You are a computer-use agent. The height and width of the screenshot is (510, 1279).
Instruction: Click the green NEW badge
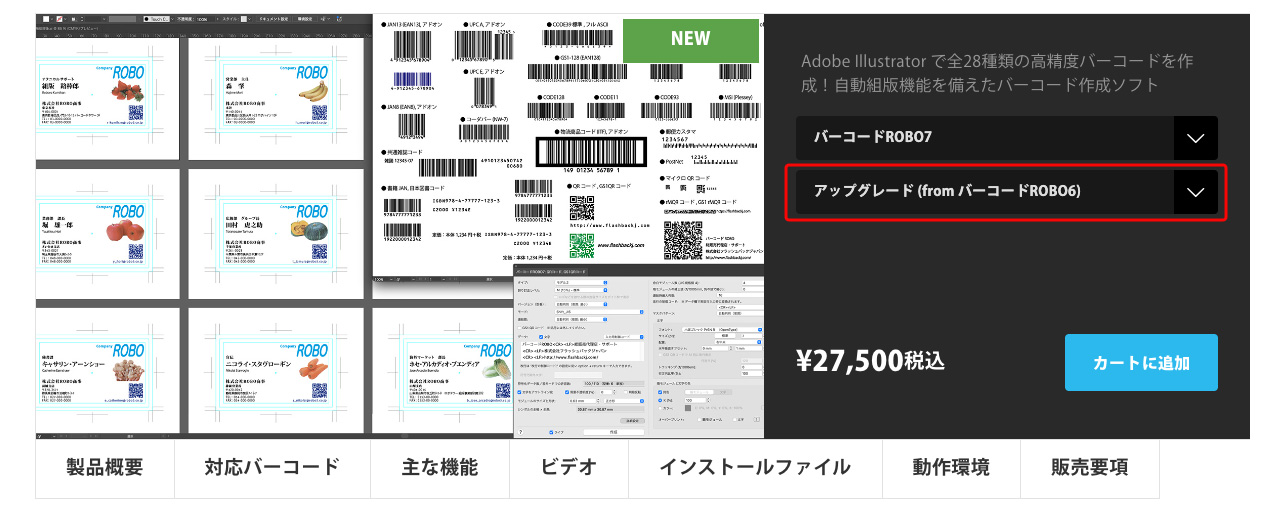click(x=692, y=39)
